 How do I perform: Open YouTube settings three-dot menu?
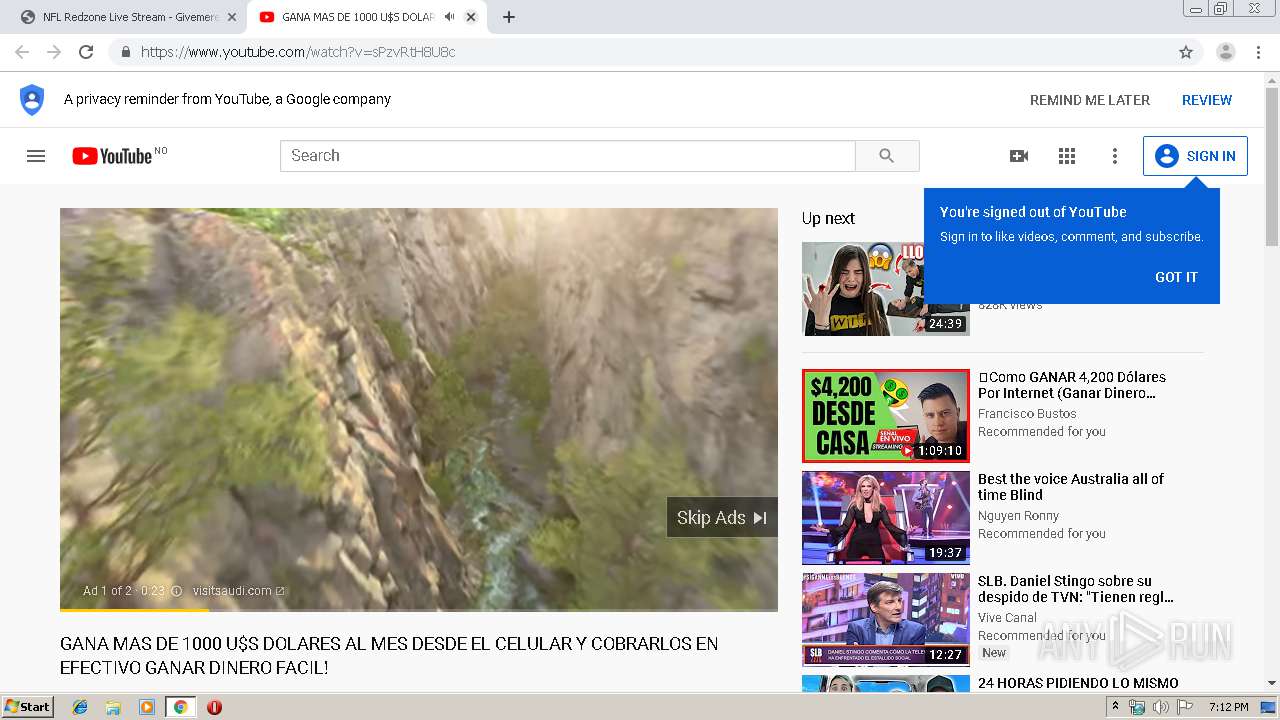tap(1115, 156)
